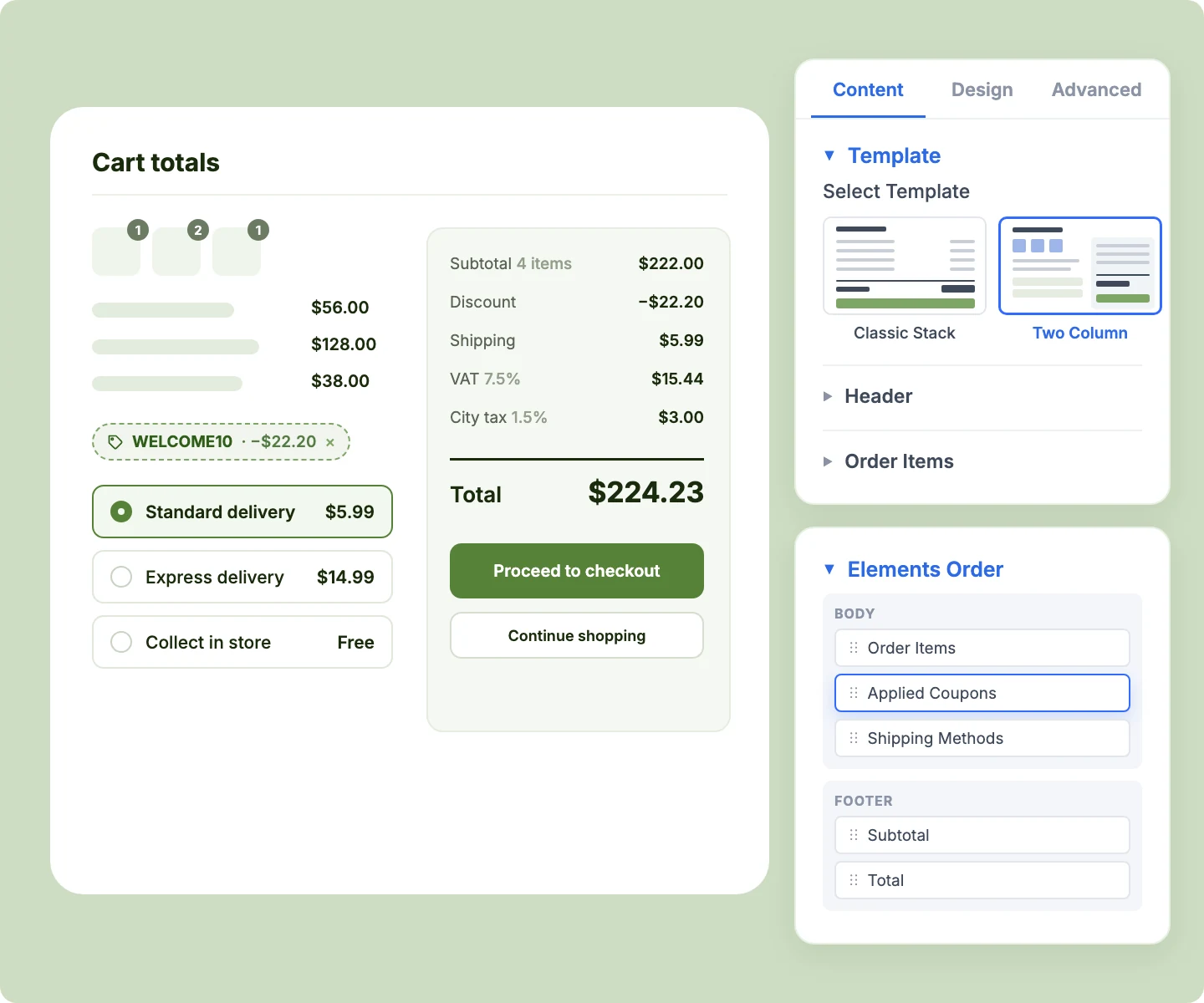The image size is (1204, 1003).
Task: Click the drag handle for Order Items
Action: pyautogui.click(x=854, y=648)
